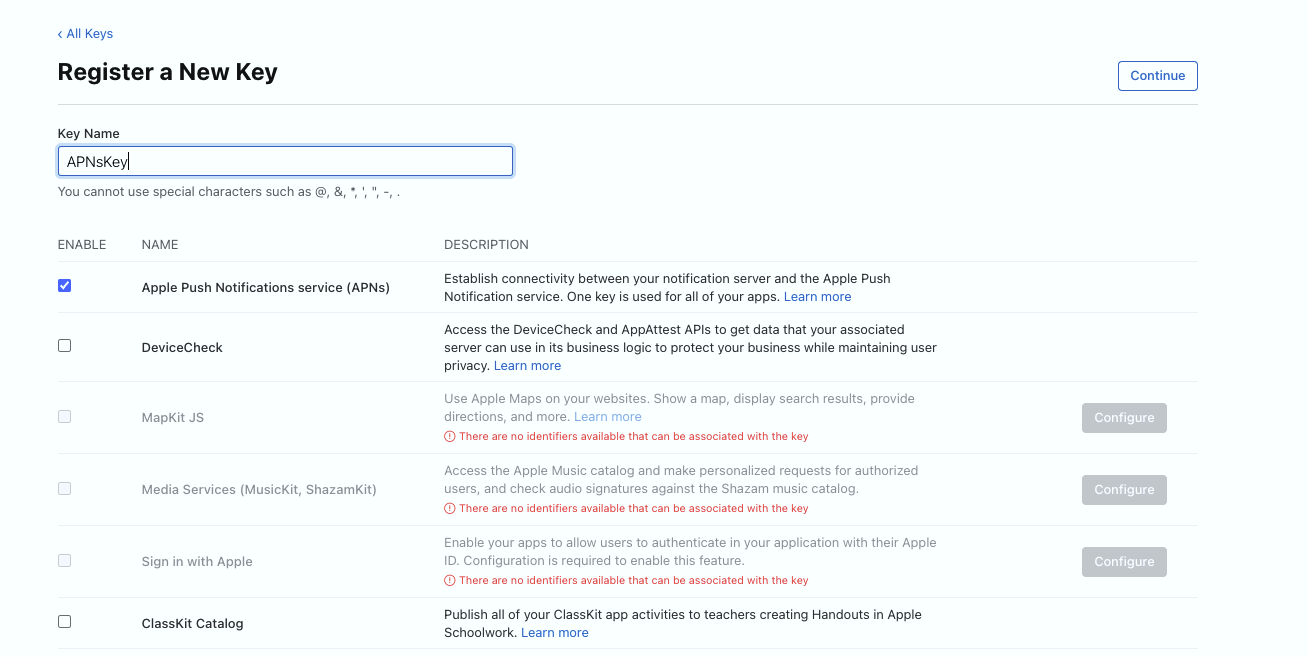Click the Sign in with Apple name text
1308x657 pixels.
coord(197,562)
